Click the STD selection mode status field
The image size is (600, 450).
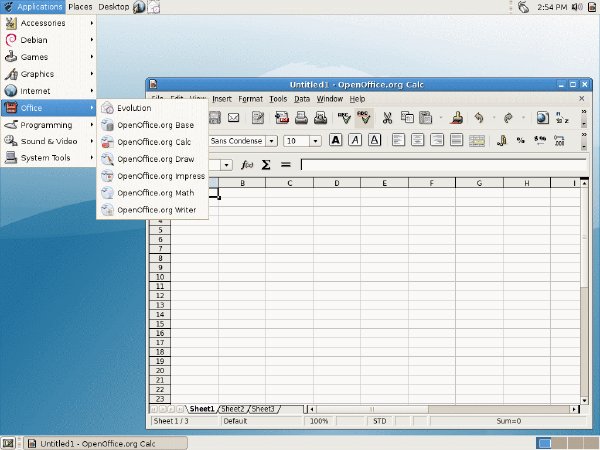tap(379, 421)
